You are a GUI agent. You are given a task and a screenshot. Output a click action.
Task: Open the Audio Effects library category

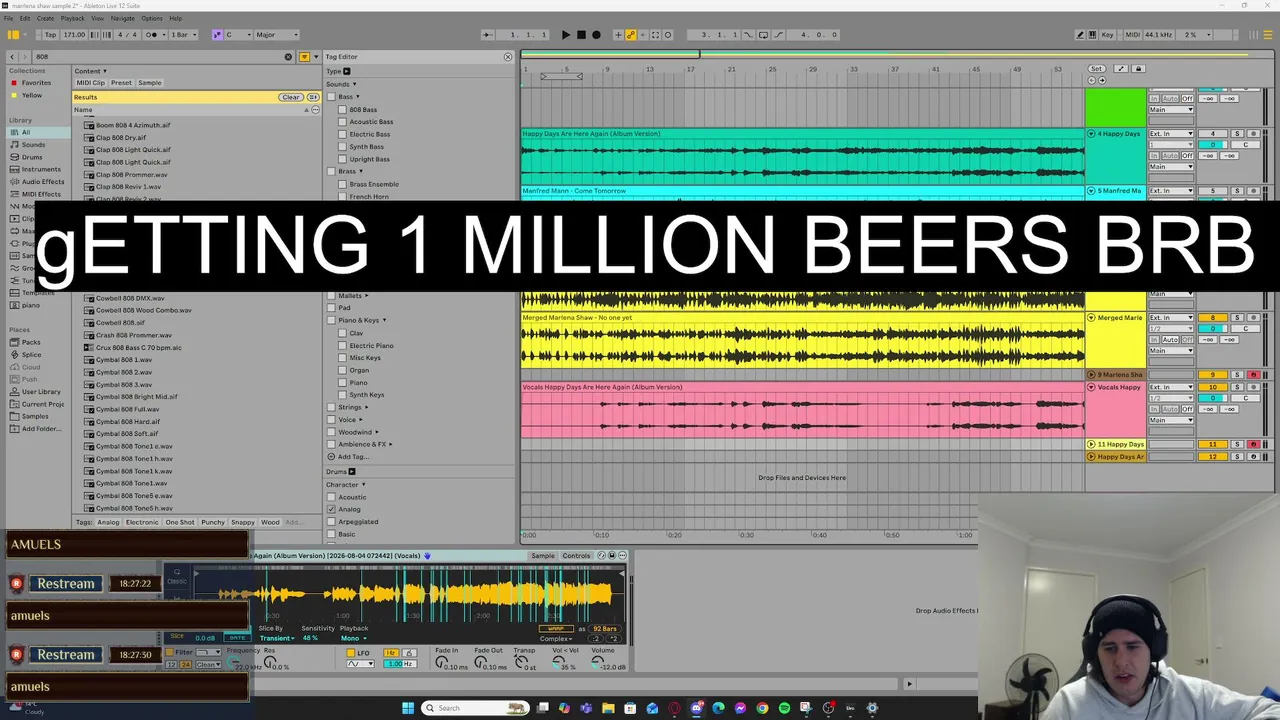coord(42,182)
